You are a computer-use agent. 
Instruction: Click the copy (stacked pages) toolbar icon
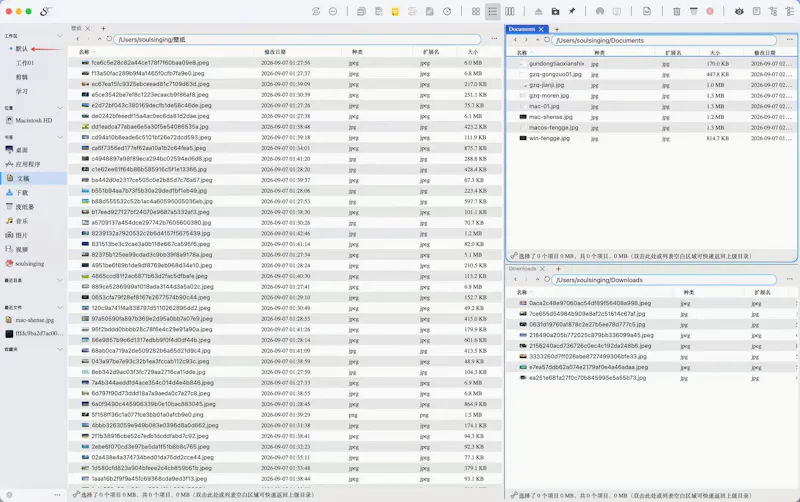tap(361, 11)
